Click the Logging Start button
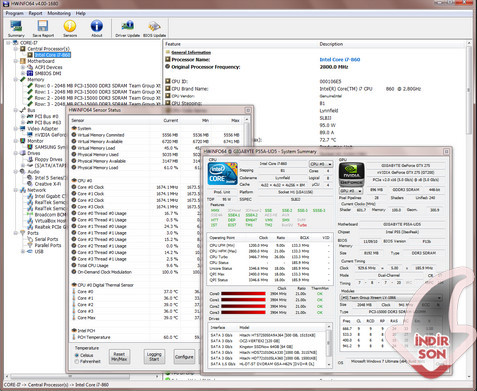477x391 pixels. click(x=154, y=356)
